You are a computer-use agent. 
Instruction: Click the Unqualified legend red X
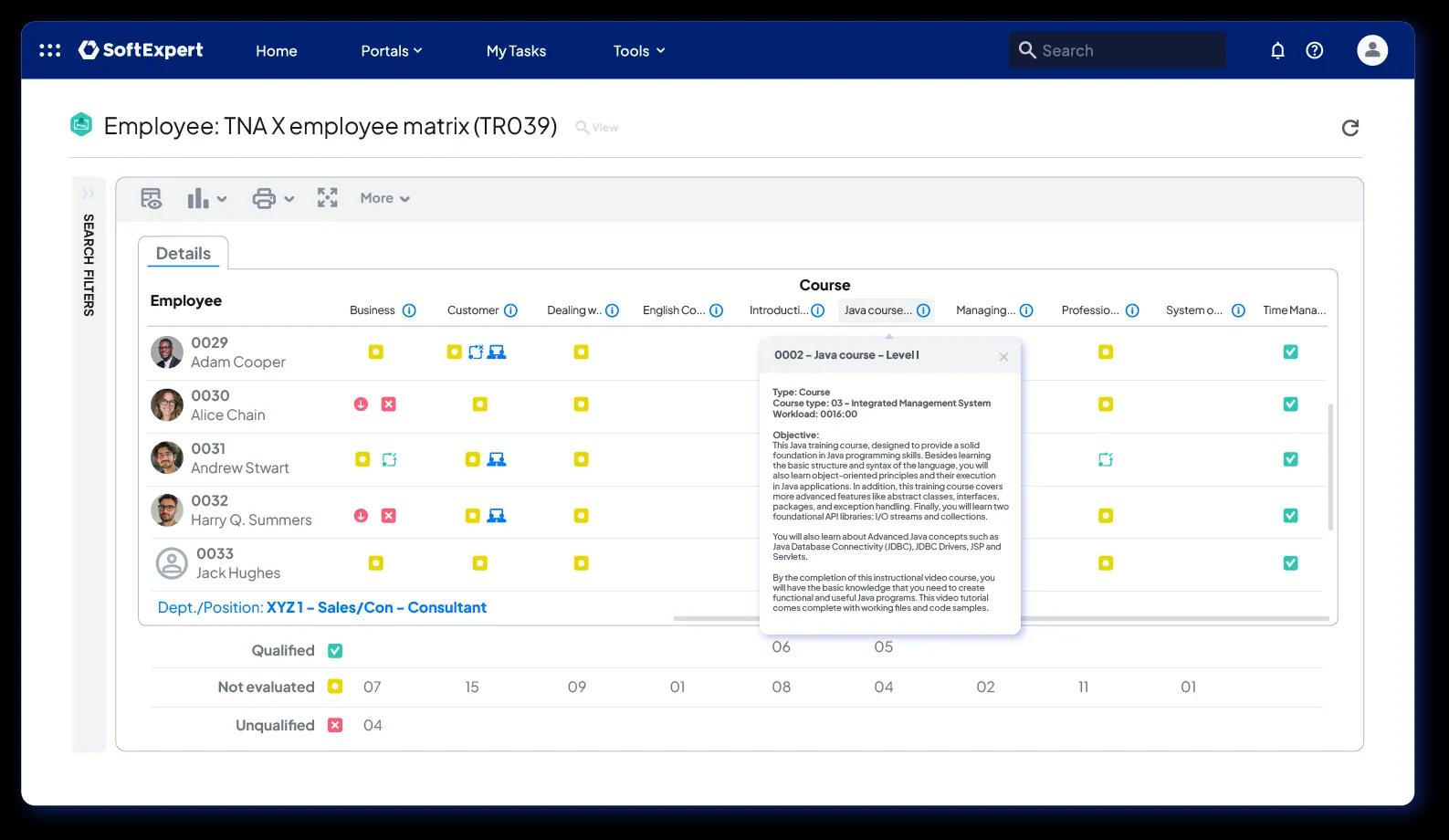click(x=335, y=725)
